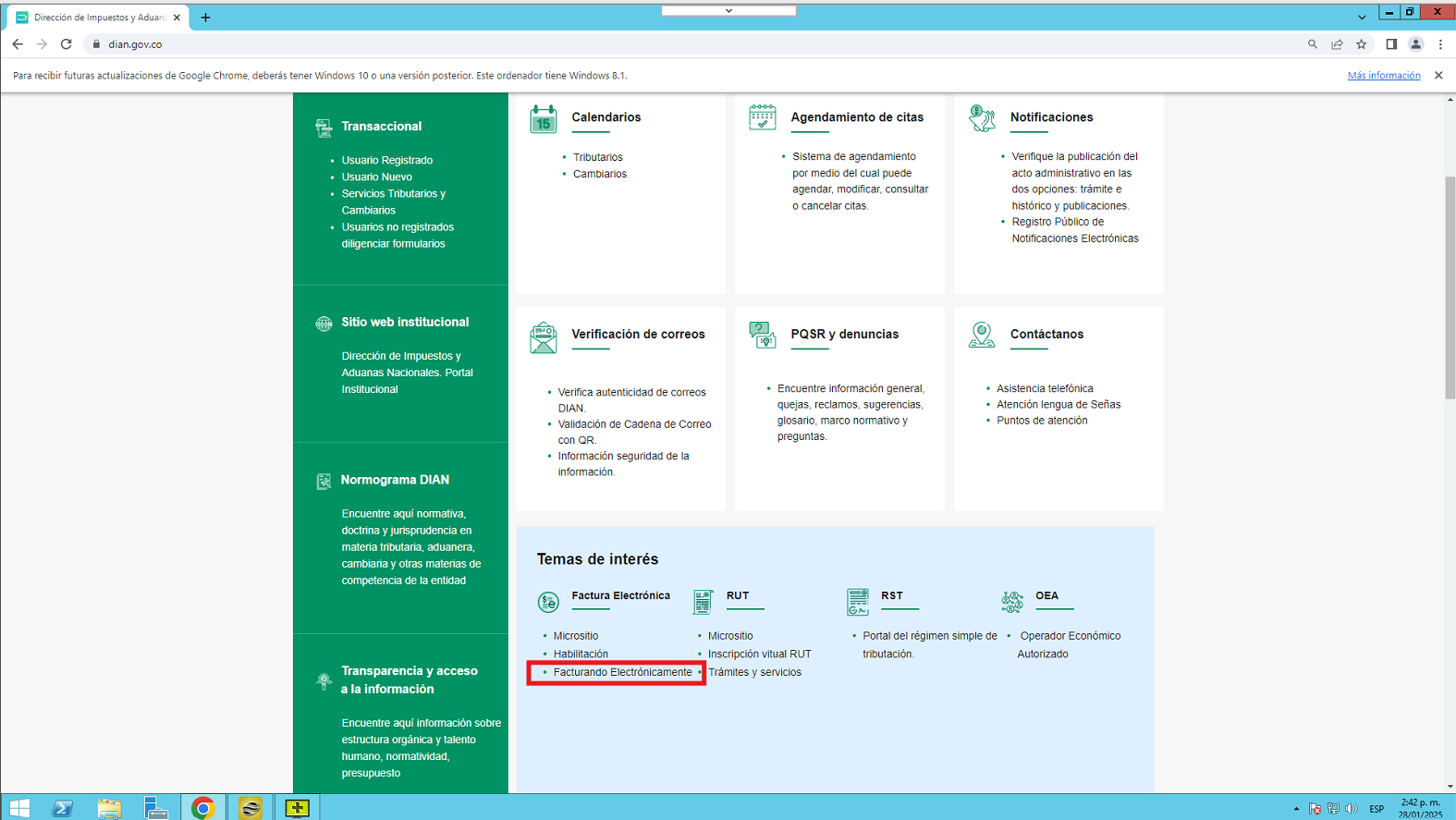This screenshot has width=1456, height=820.
Task: Show hidden system tray icons
Action: click(x=1296, y=809)
